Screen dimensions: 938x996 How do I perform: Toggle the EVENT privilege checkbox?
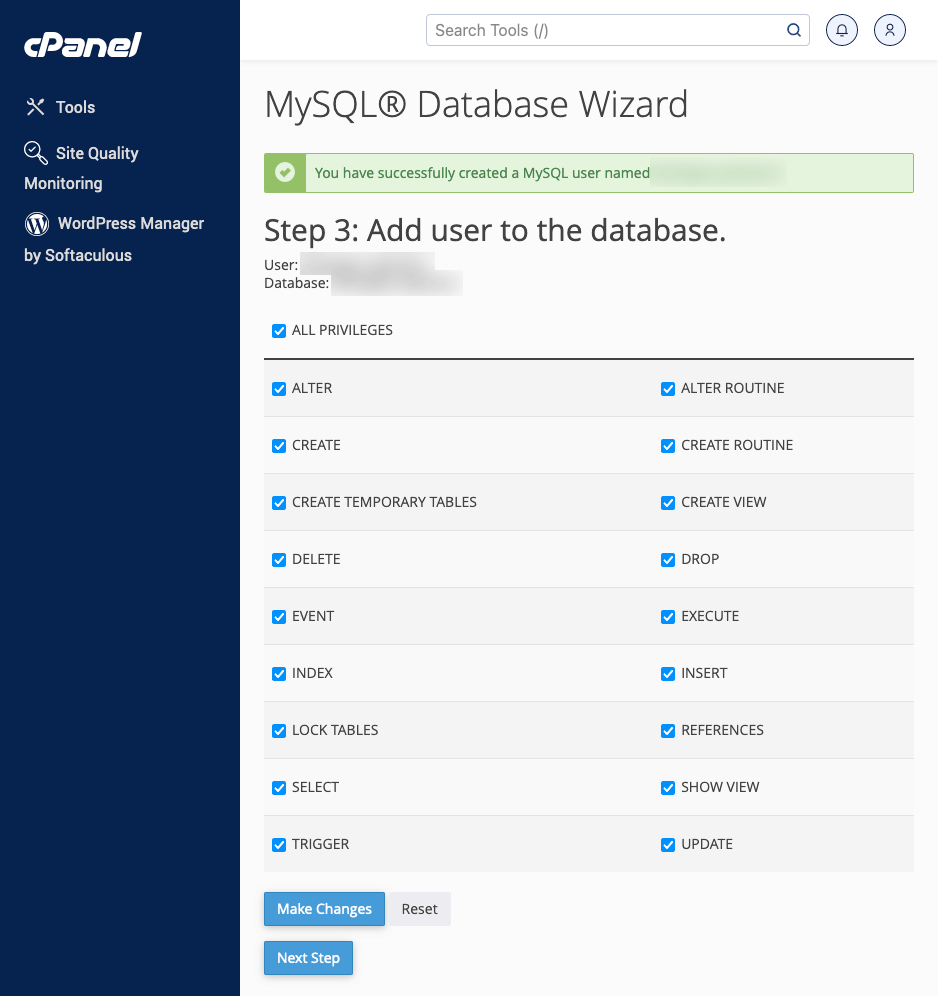pyautogui.click(x=279, y=617)
